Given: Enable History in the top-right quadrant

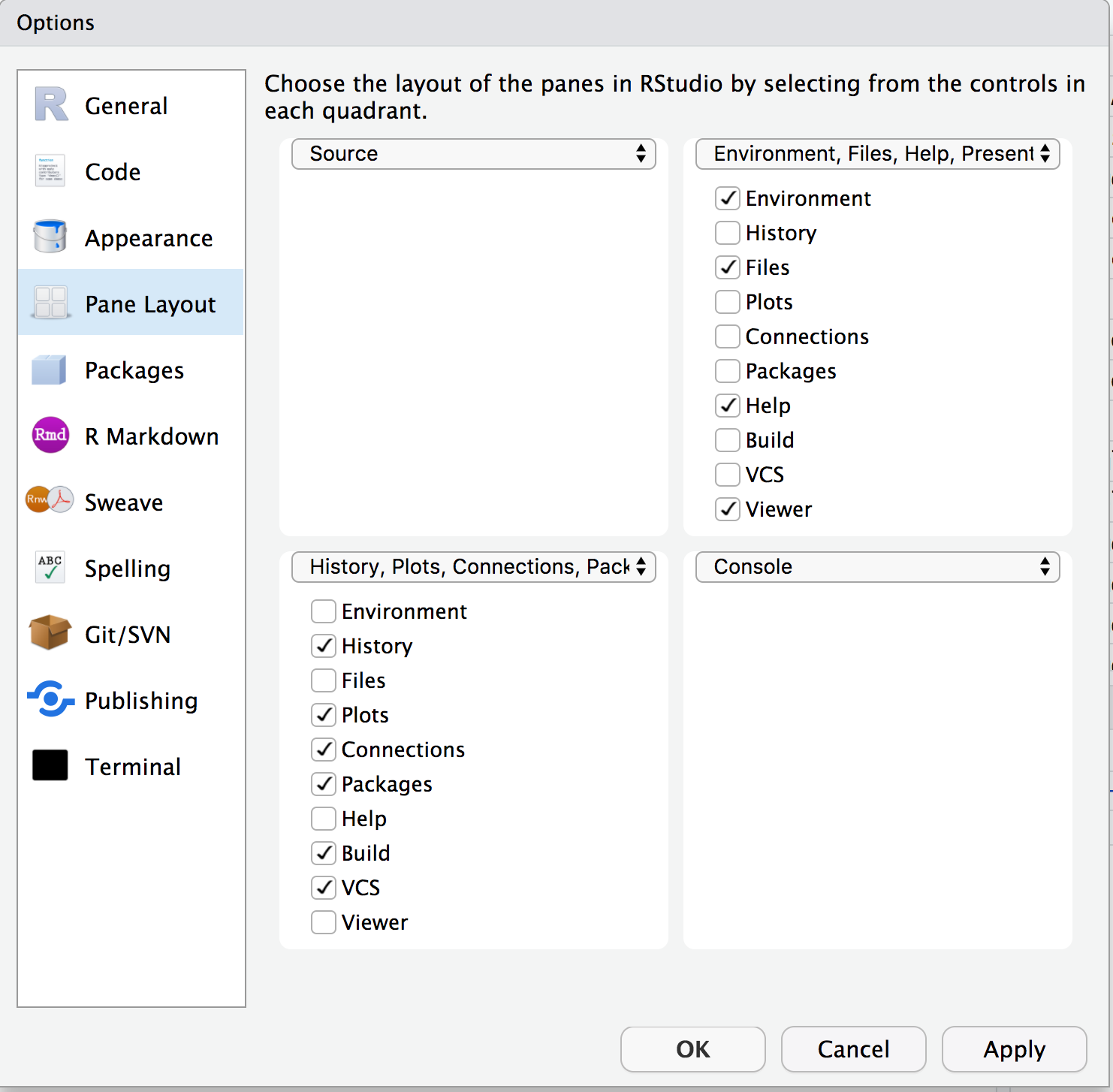Looking at the screenshot, I should [727, 233].
